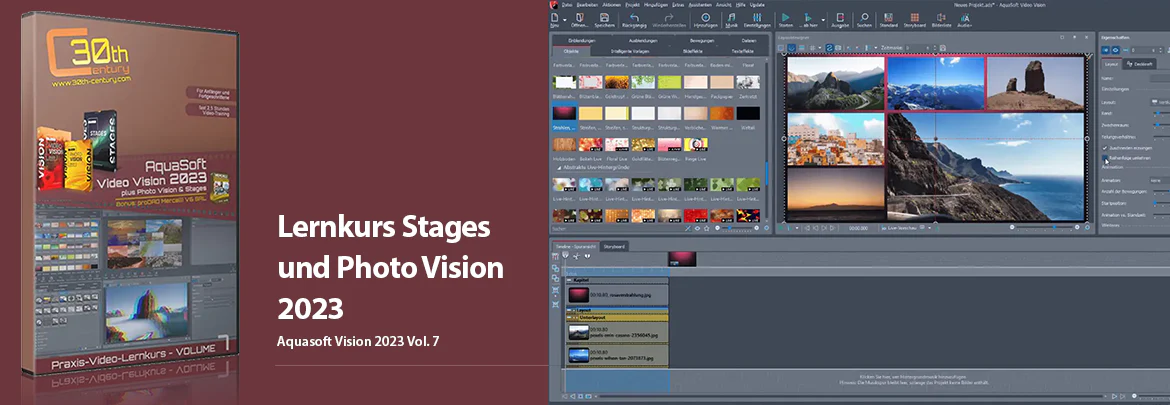The height and width of the screenshot is (405, 1170).
Task: Save the project via Speichern icon
Action: (604, 19)
